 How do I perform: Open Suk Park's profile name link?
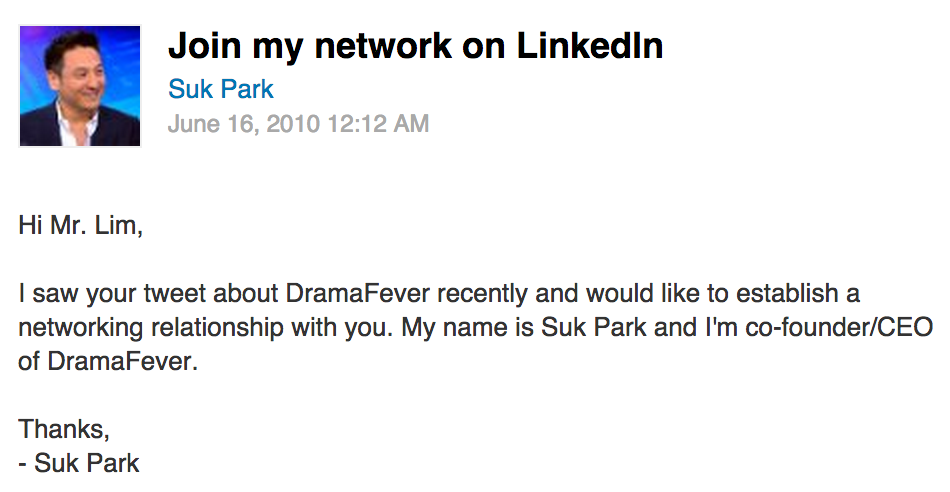click(x=220, y=90)
